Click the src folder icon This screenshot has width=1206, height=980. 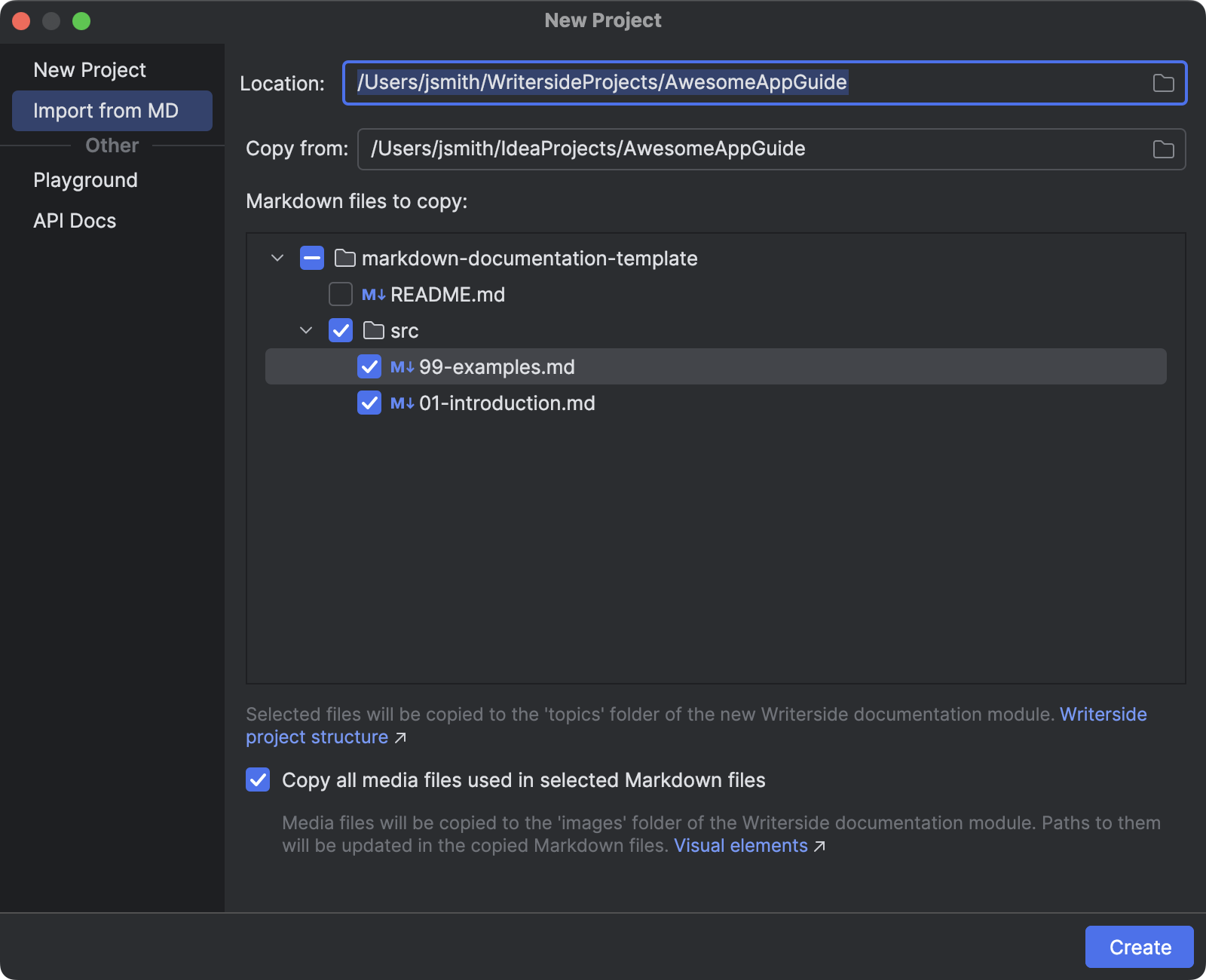pos(374,331)
